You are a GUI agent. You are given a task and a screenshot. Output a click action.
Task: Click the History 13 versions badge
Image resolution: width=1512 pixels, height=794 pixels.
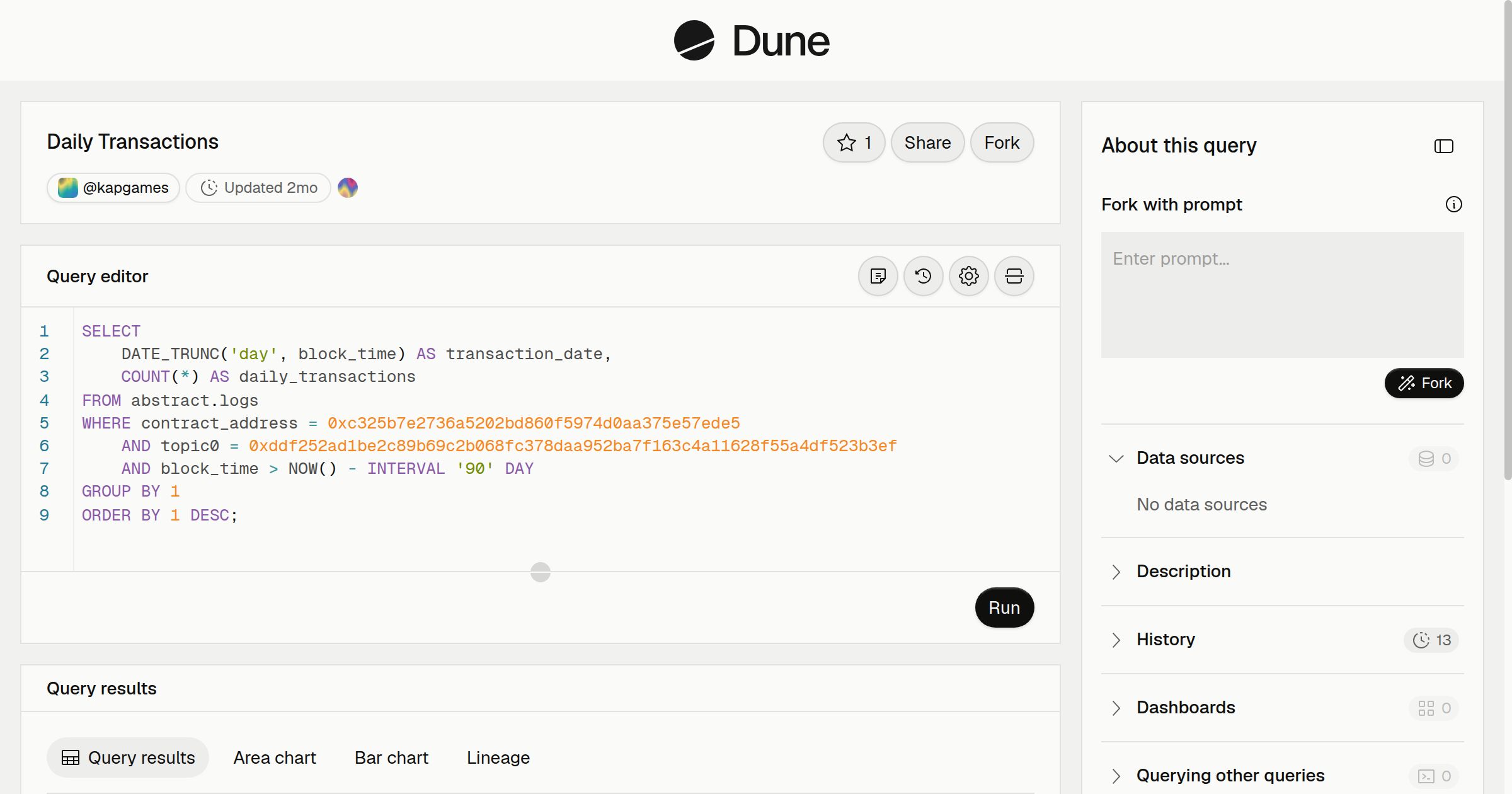tap(1431, 640)
